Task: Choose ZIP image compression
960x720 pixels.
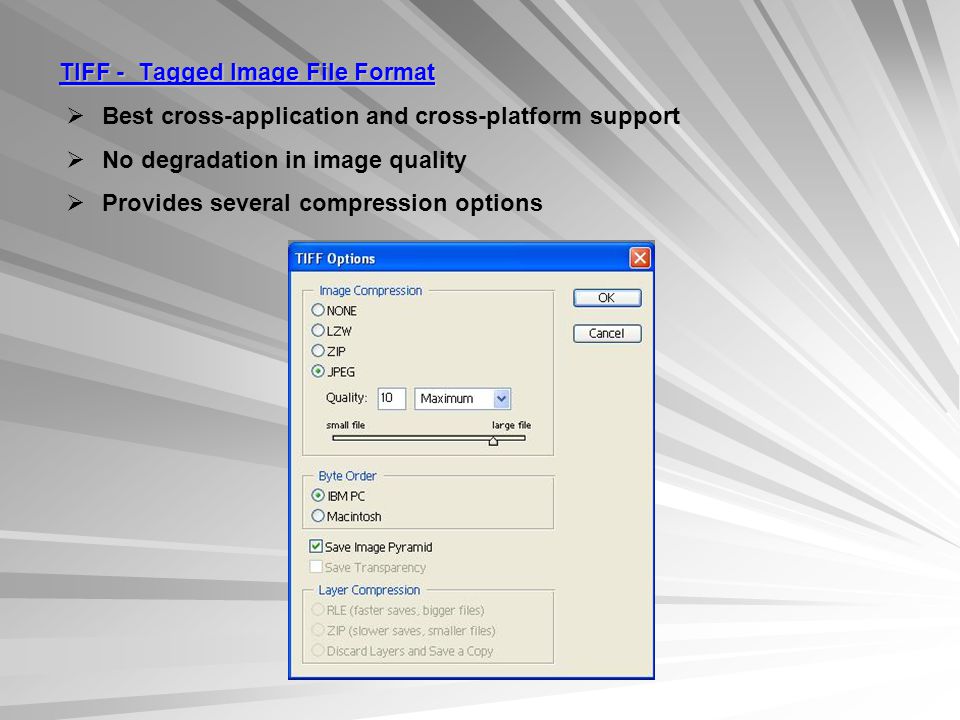Action: tap(318, 351)
